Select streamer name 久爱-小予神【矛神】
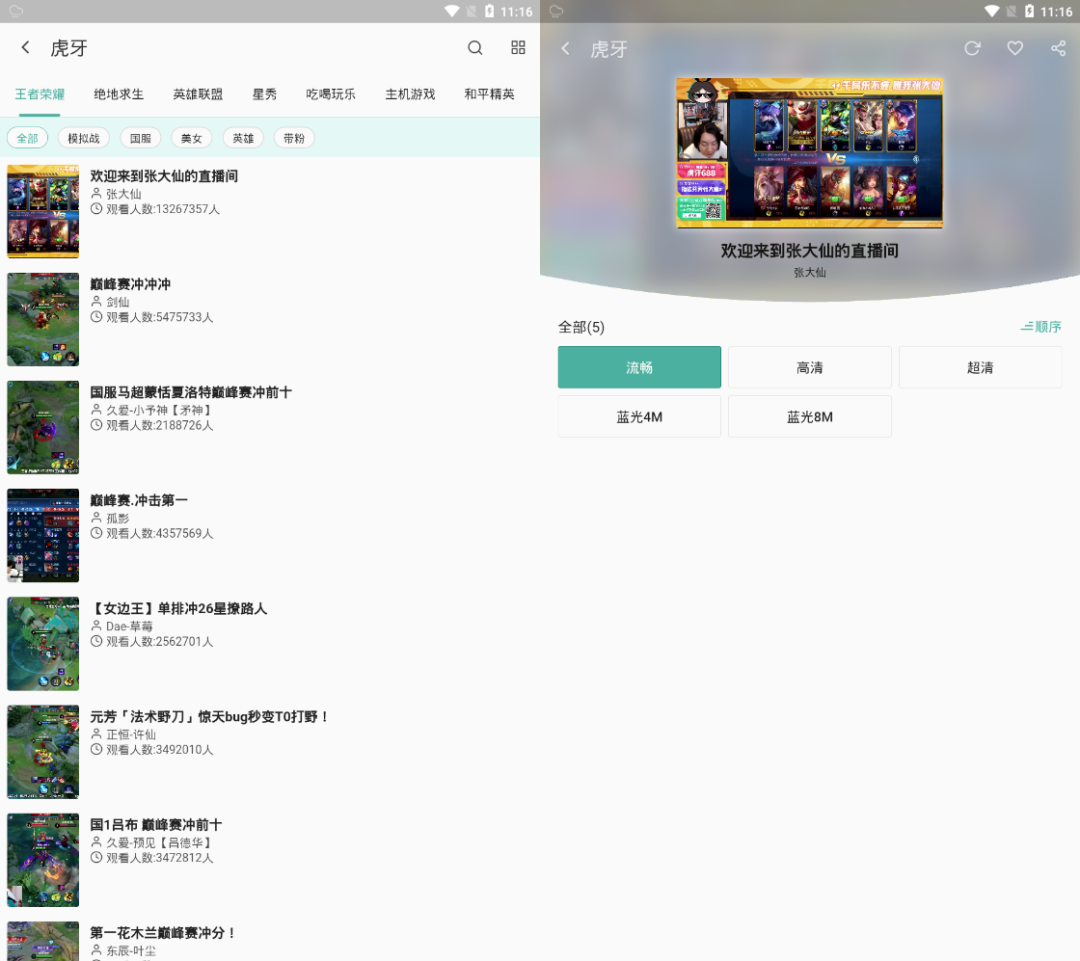Image resolution: width=1080 pixels, height=961 pixels. coord(158,410)
